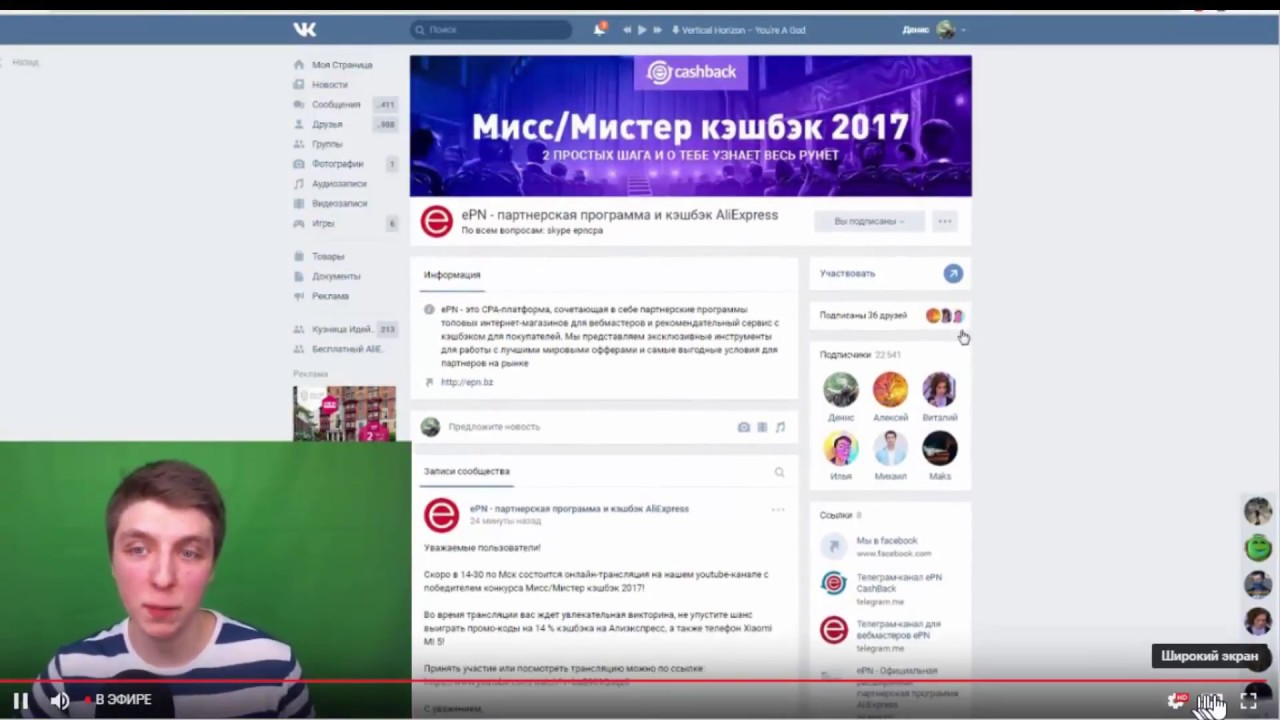Toggle fullscreen video mode
This screenshot has height=720, width=1280.
(x=1248, y=701)
